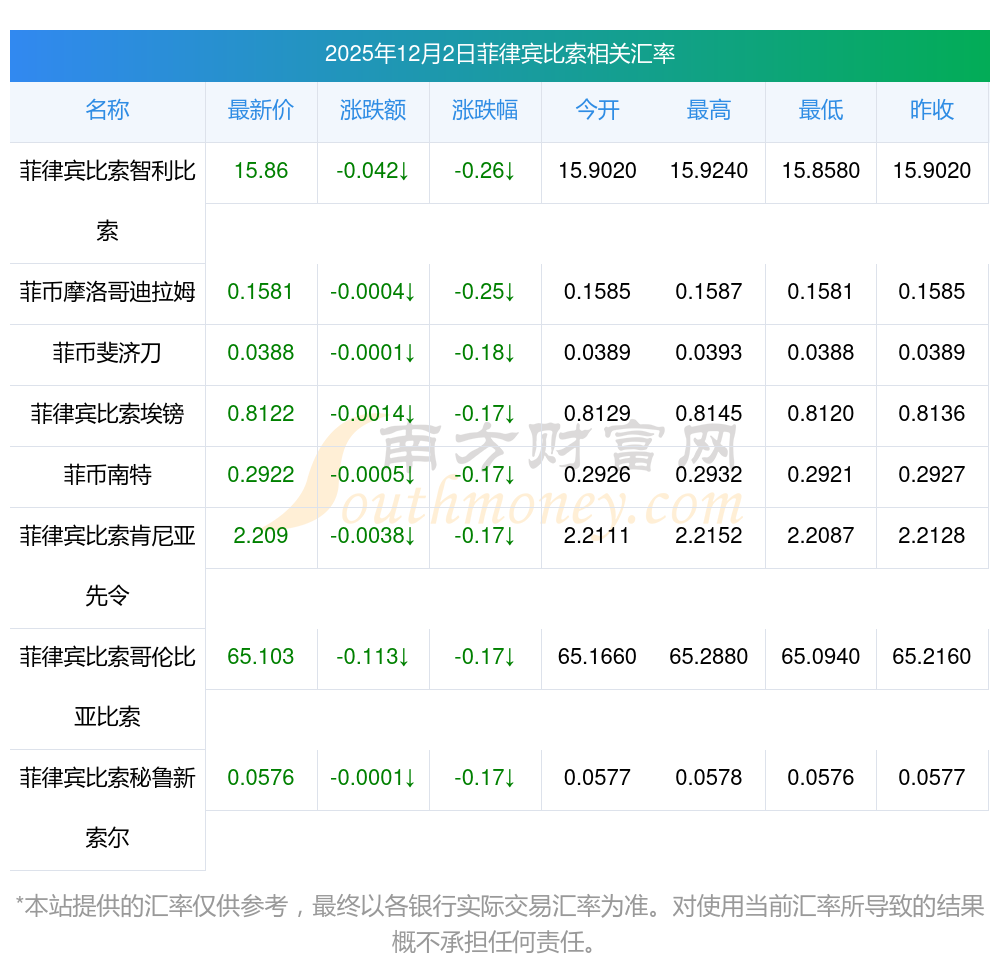Select the 涨跌幅 column header
This screenshot has width=1000, height=973.
485,111
